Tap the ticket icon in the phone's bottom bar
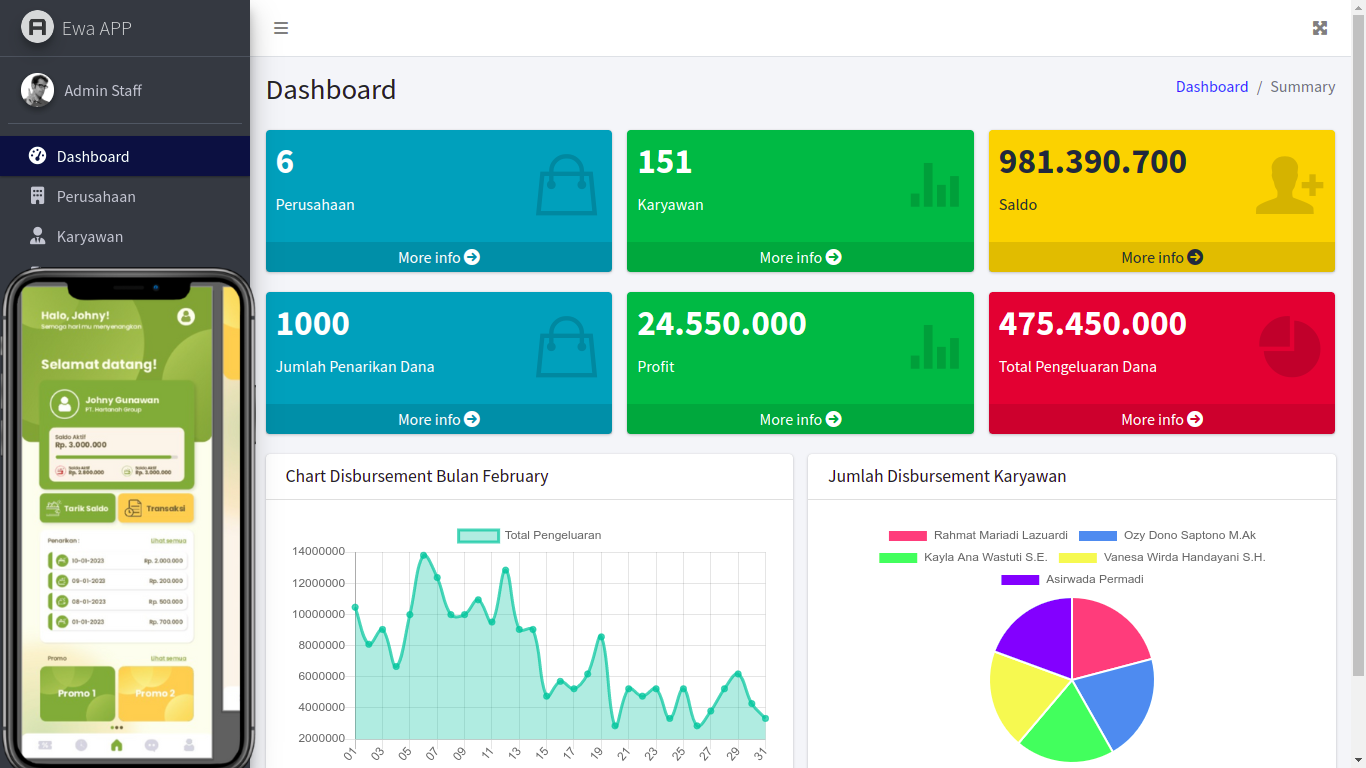Viewport: 1366px width, 768px height. pos(45,745)
